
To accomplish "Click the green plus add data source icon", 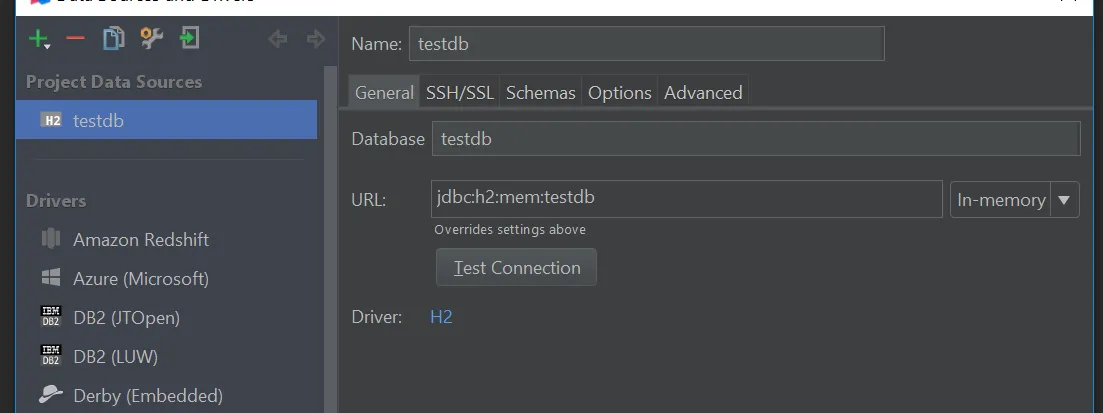I will click(38, 39).
